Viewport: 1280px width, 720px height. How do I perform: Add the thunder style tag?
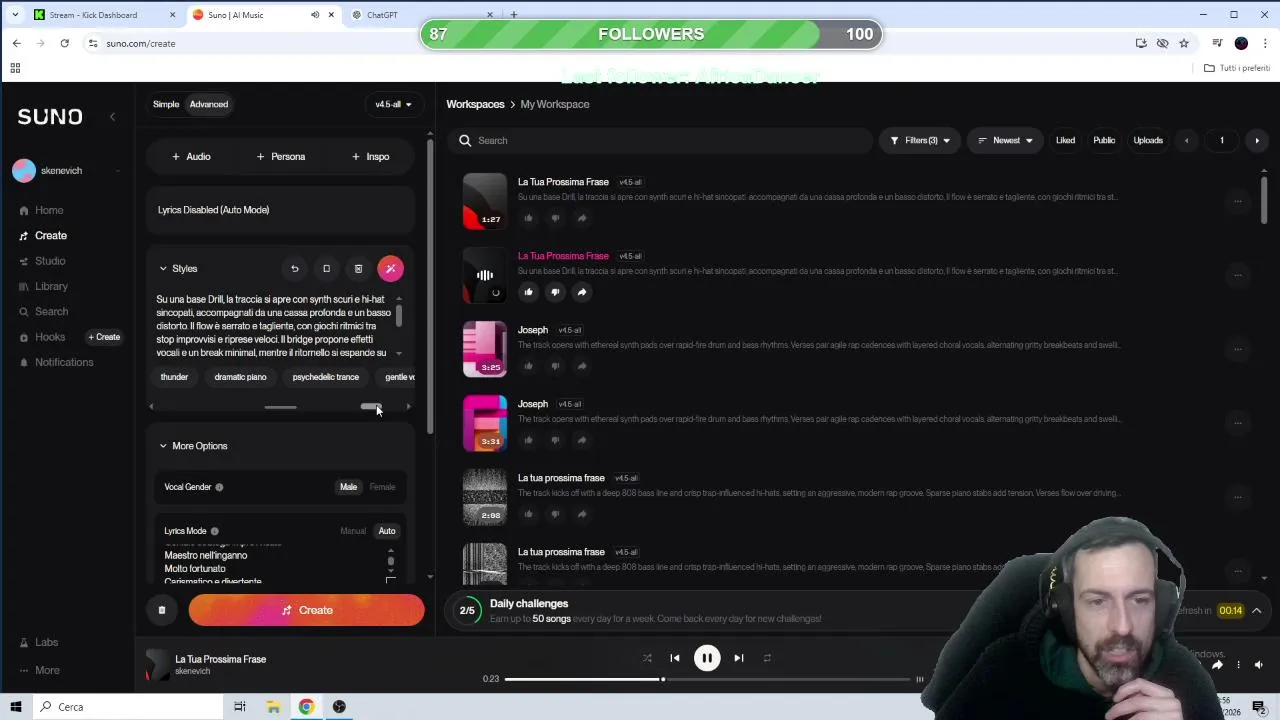pyautogui.click(x=174, y=377)
